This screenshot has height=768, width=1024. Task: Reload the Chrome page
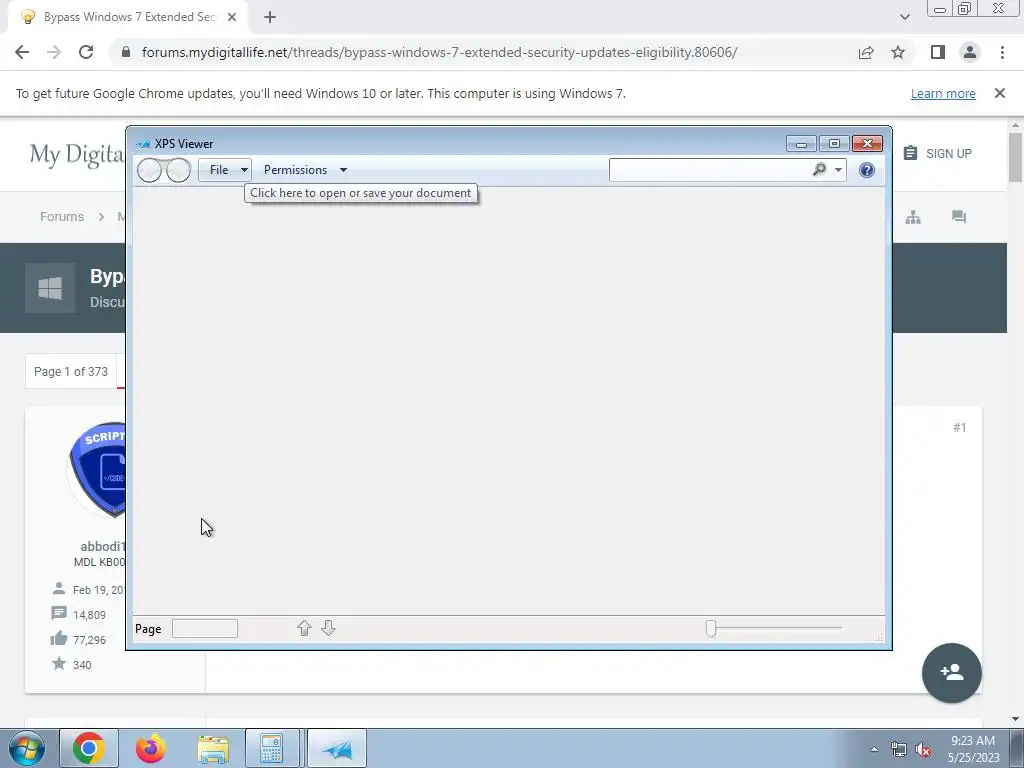point(86,52)
